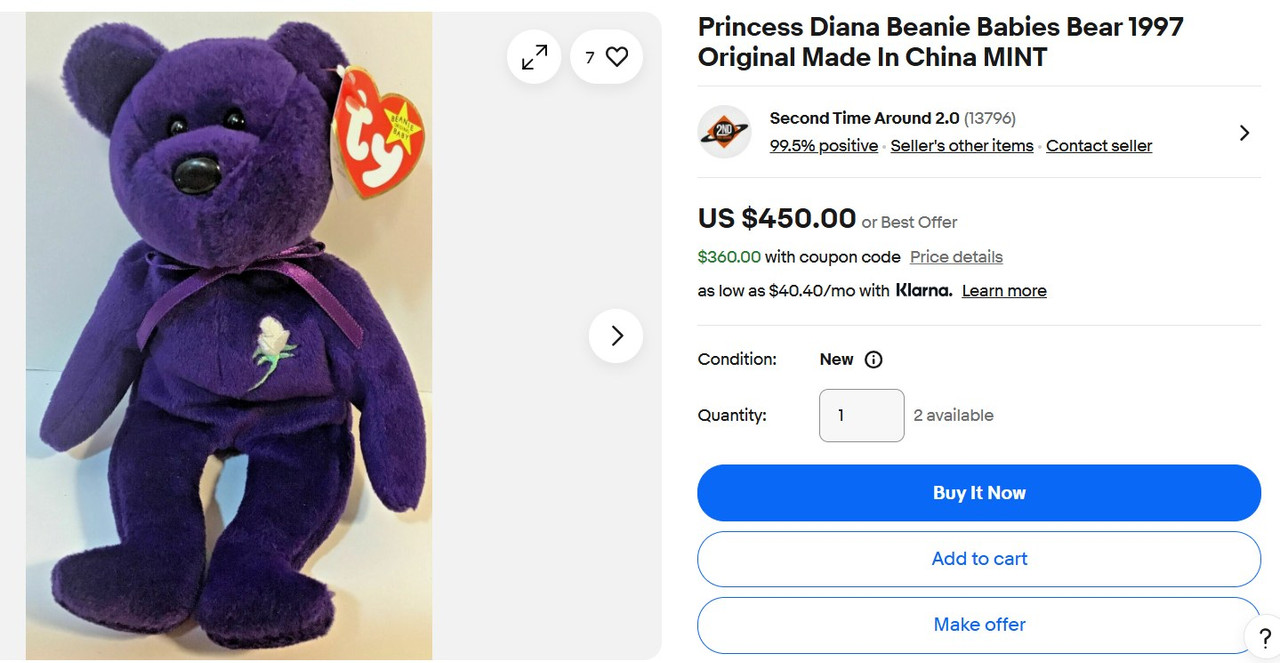View Seller's other items link
This screenshot has width=1280, height=663.
pos(962,146)
